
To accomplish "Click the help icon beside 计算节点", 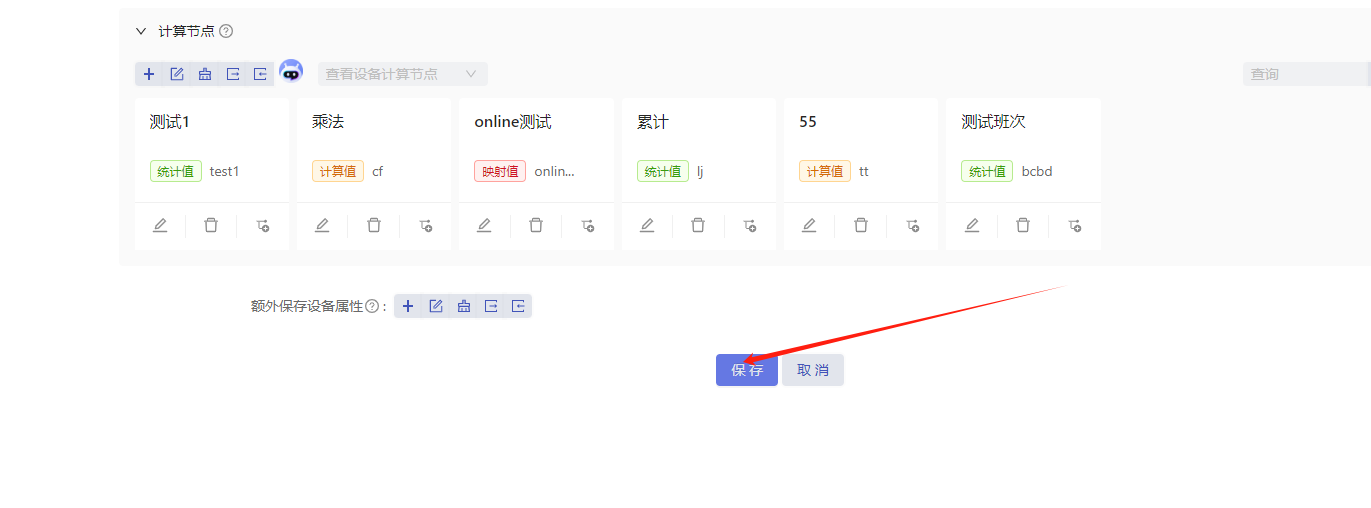I will [226, 31].
